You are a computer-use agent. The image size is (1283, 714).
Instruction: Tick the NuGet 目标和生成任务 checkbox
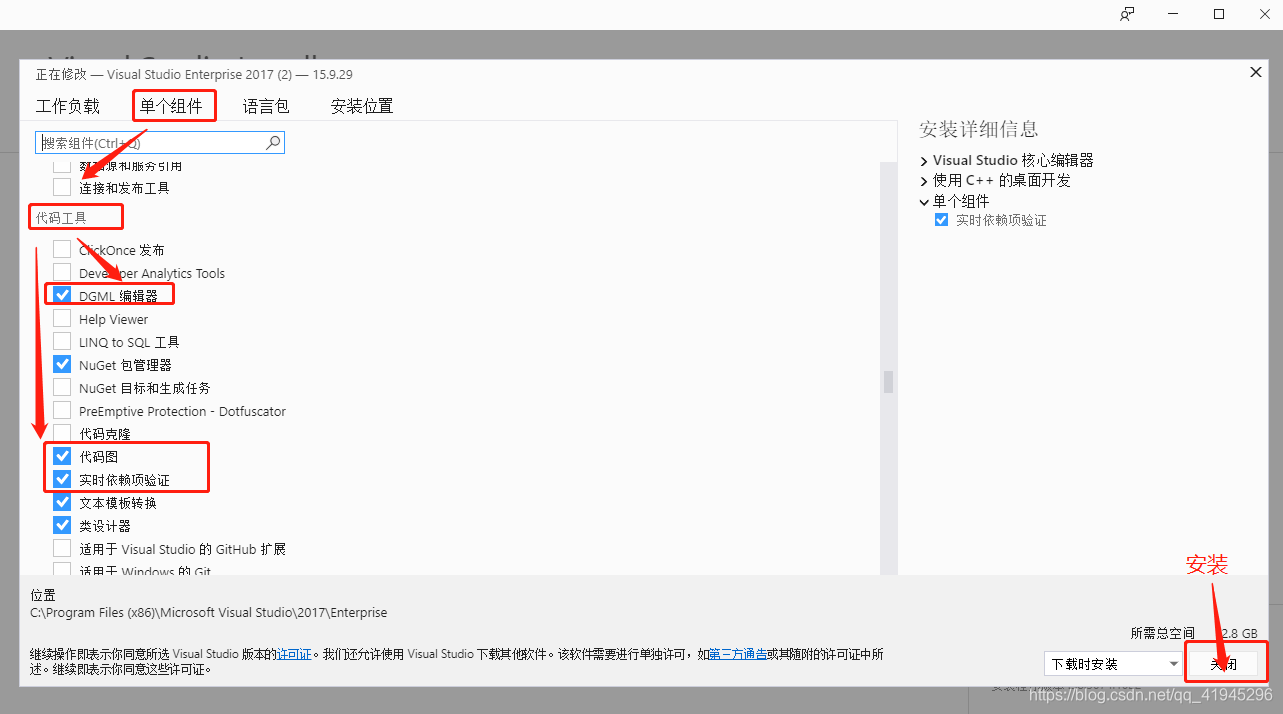tap(62, 387)
